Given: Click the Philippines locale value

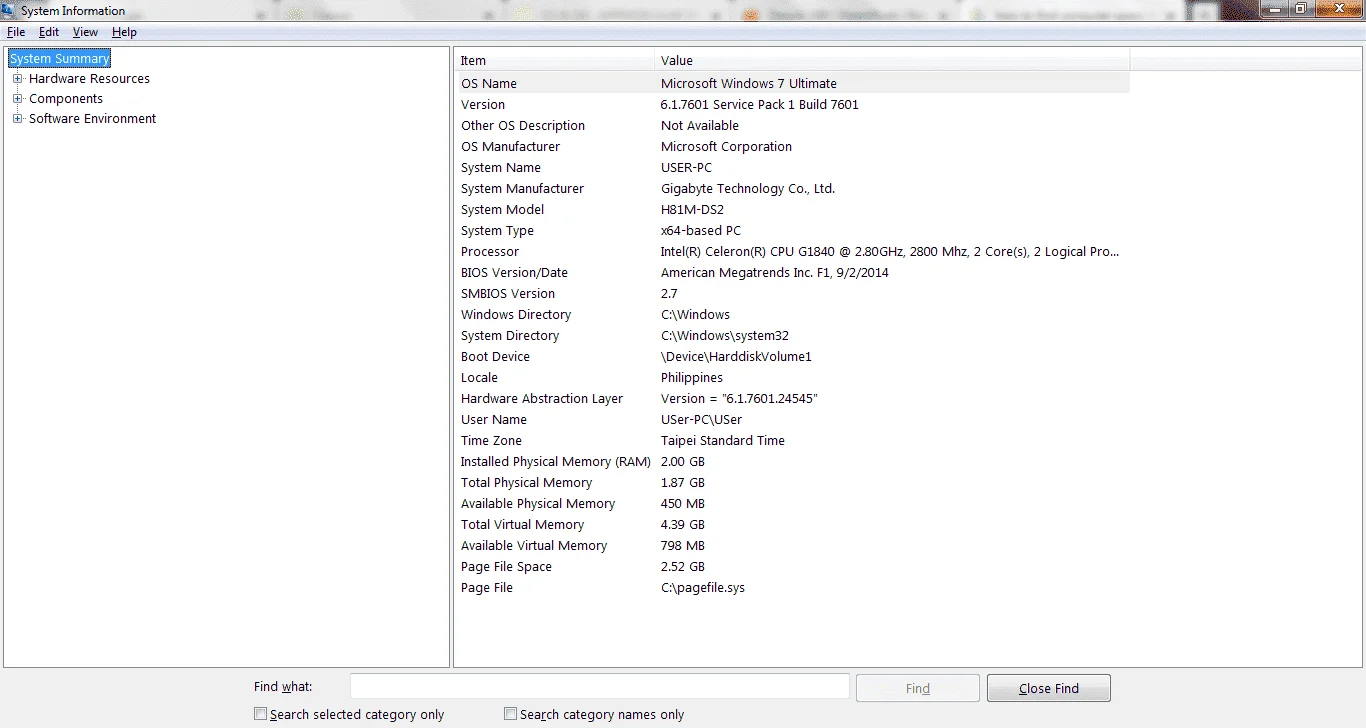Looking at the screenshot, I should (x=692, y=378).
